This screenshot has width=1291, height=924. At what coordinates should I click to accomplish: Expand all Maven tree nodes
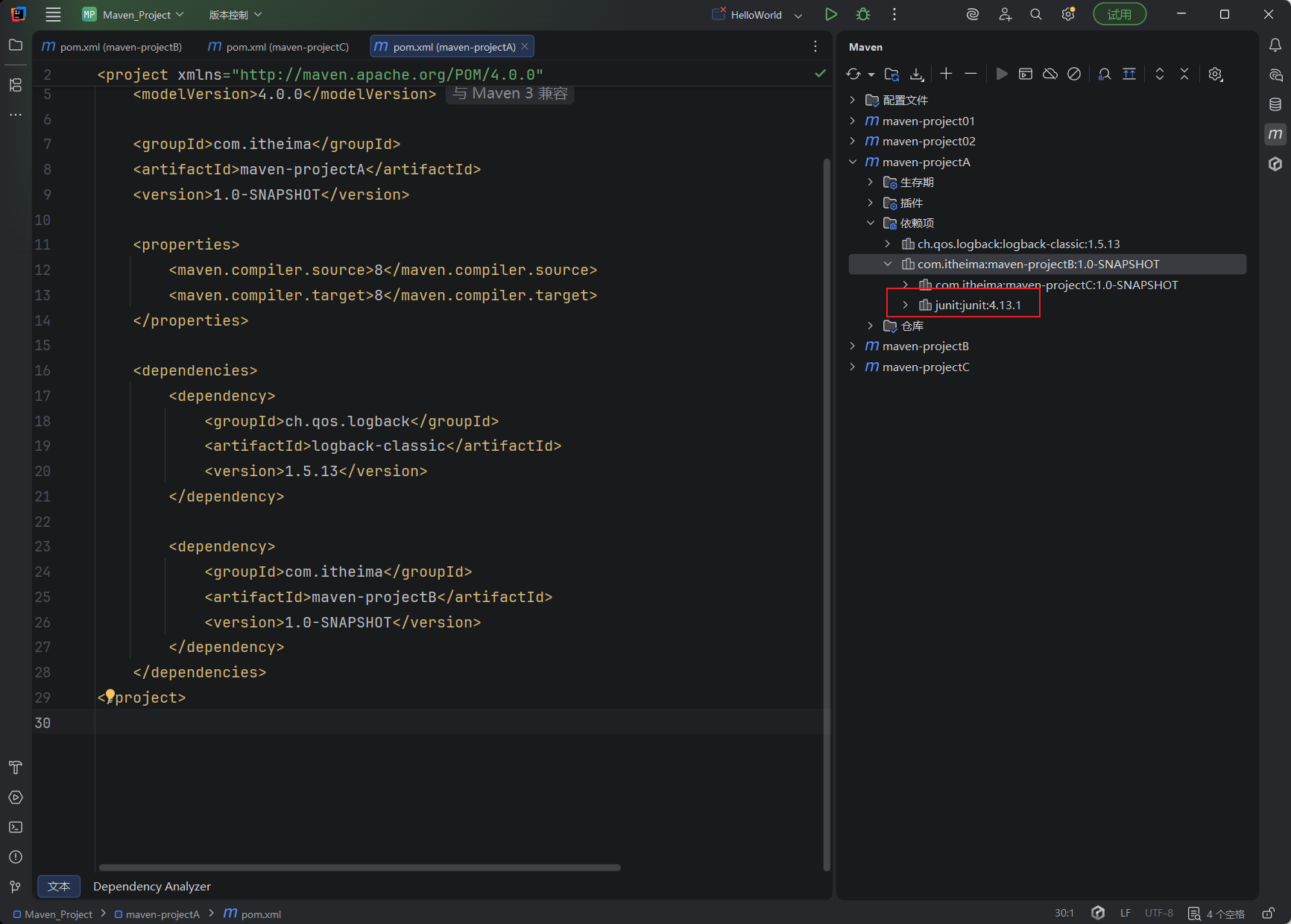tap(1160, 74)
